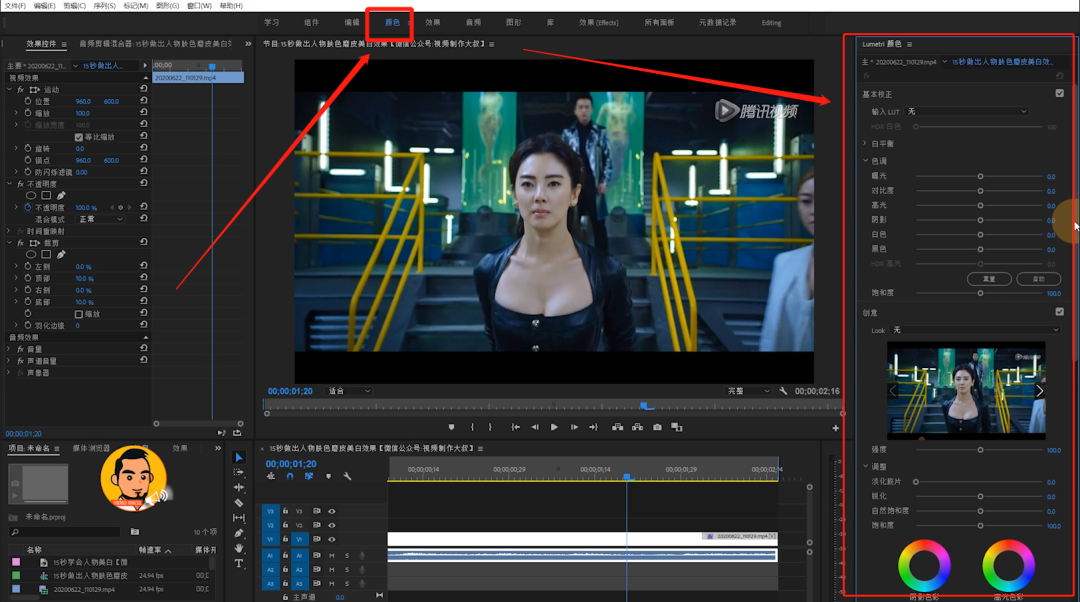1080x602 pixels.
Task: Step forward one frame in Program monitor
Action: coord(574,427)
